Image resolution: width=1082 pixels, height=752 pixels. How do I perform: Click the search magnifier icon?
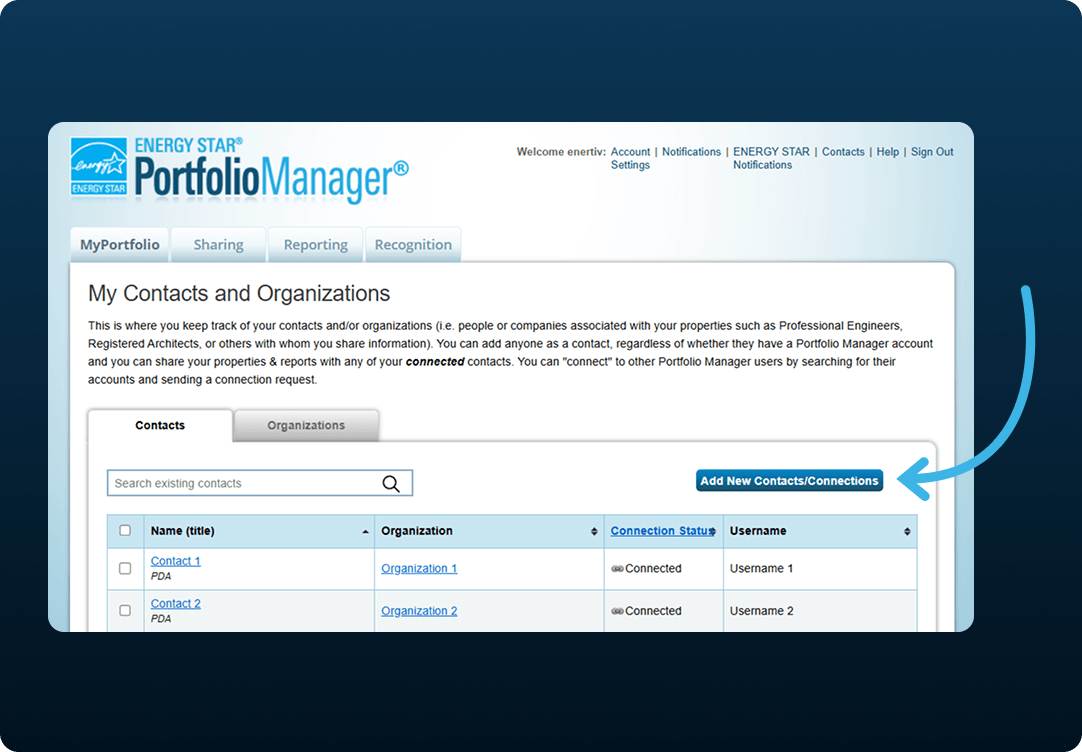pos(391,484)
